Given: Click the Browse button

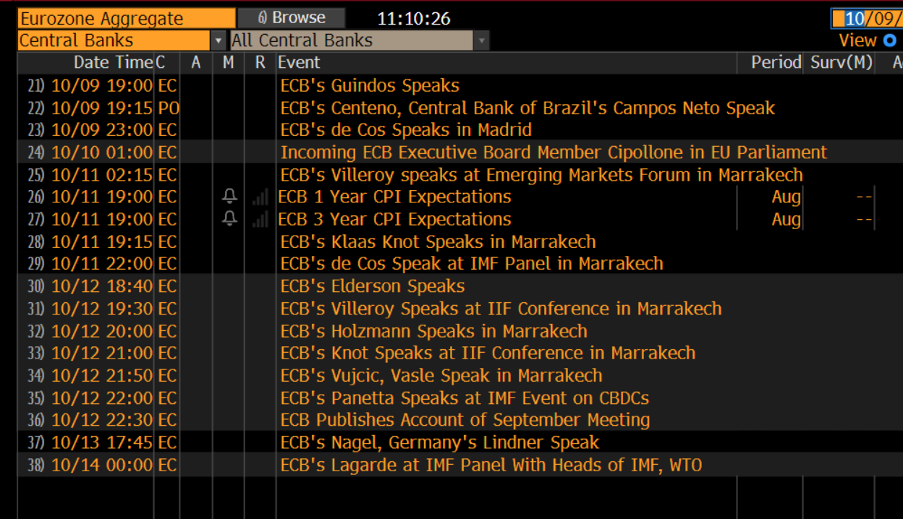Looking at the screenshot, I should (x=291, y=18).
